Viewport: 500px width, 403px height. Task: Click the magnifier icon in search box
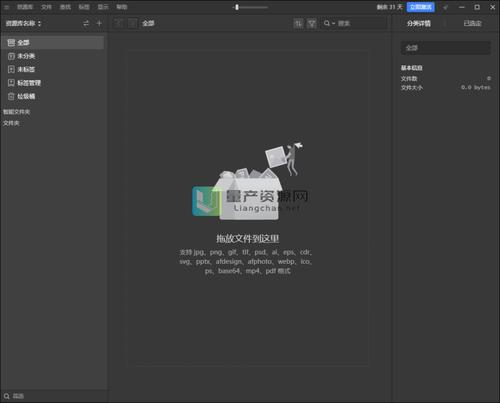[x=327, y=23]
